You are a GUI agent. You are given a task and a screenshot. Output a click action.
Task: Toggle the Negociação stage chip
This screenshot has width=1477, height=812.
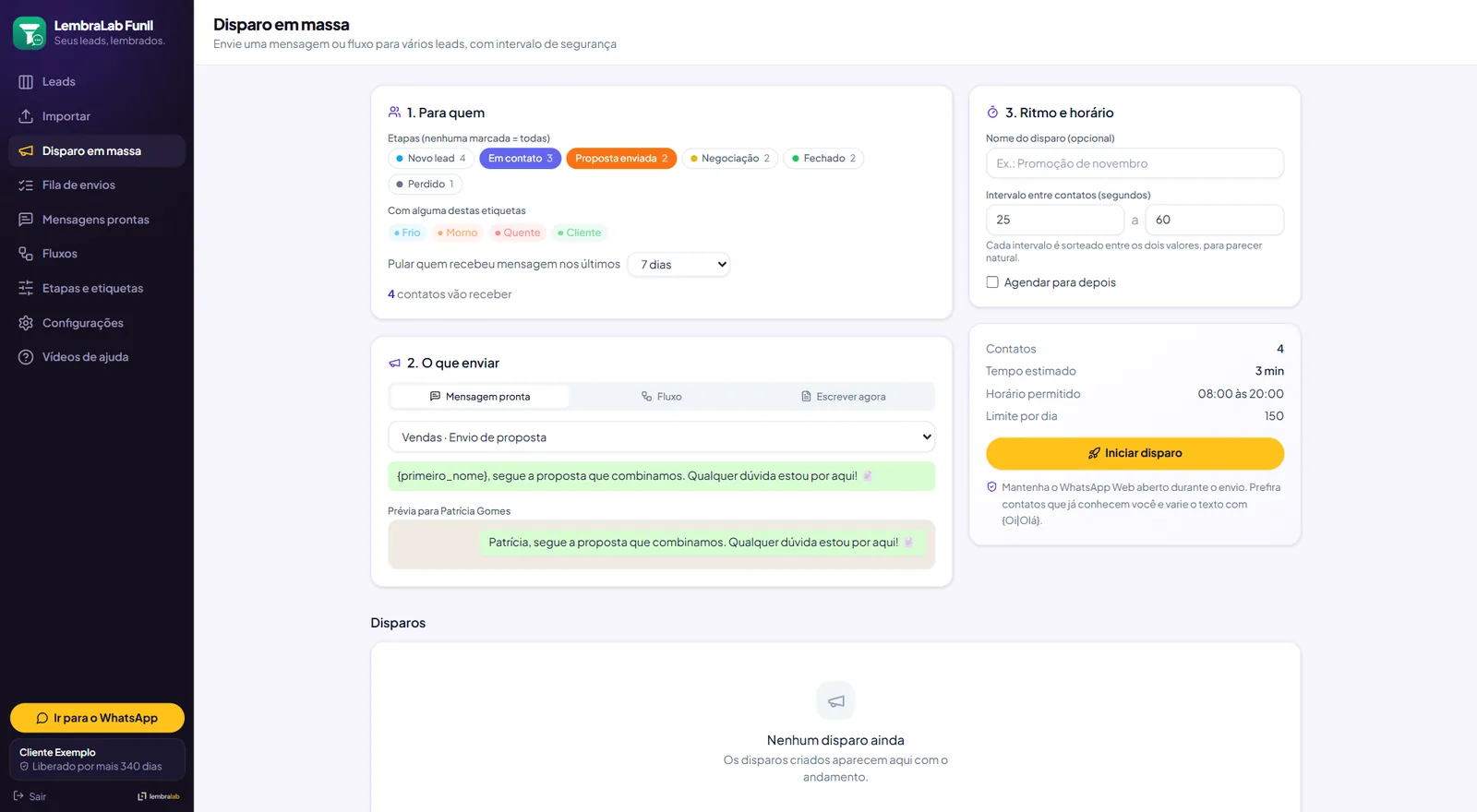click(x=730, y=159)
